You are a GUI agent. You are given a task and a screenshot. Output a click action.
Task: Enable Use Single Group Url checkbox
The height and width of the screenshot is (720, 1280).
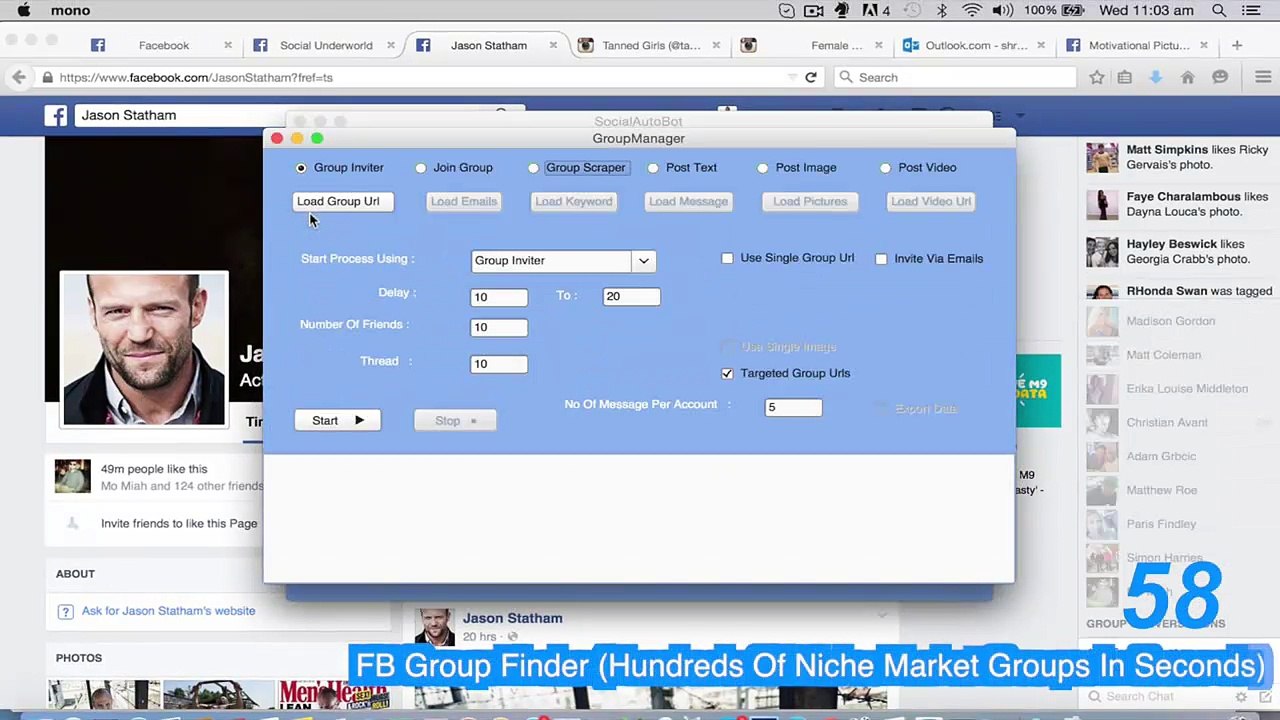(x=727, y=258)
